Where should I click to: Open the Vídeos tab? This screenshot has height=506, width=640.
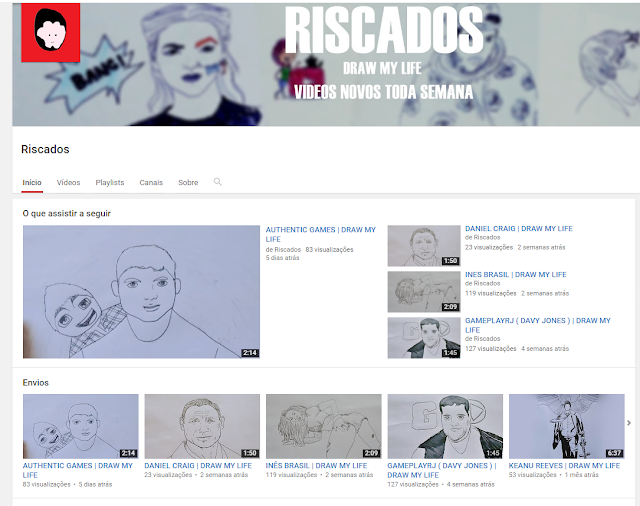coord(69,182)
